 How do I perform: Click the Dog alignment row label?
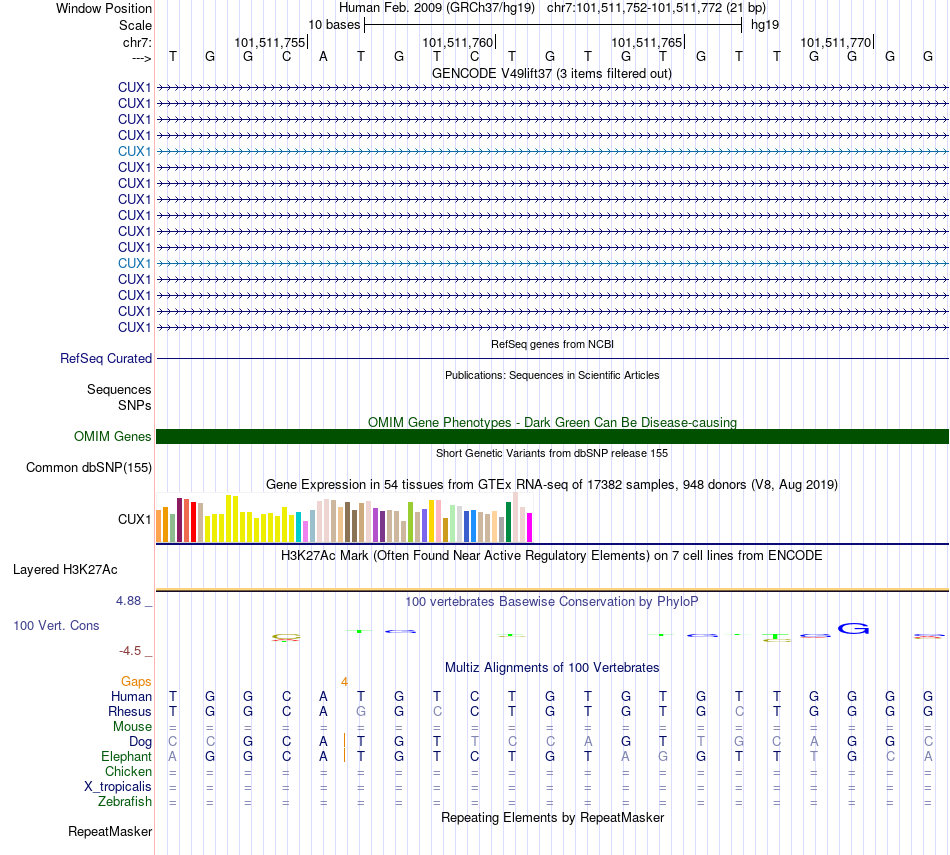[x=140, y=742]
